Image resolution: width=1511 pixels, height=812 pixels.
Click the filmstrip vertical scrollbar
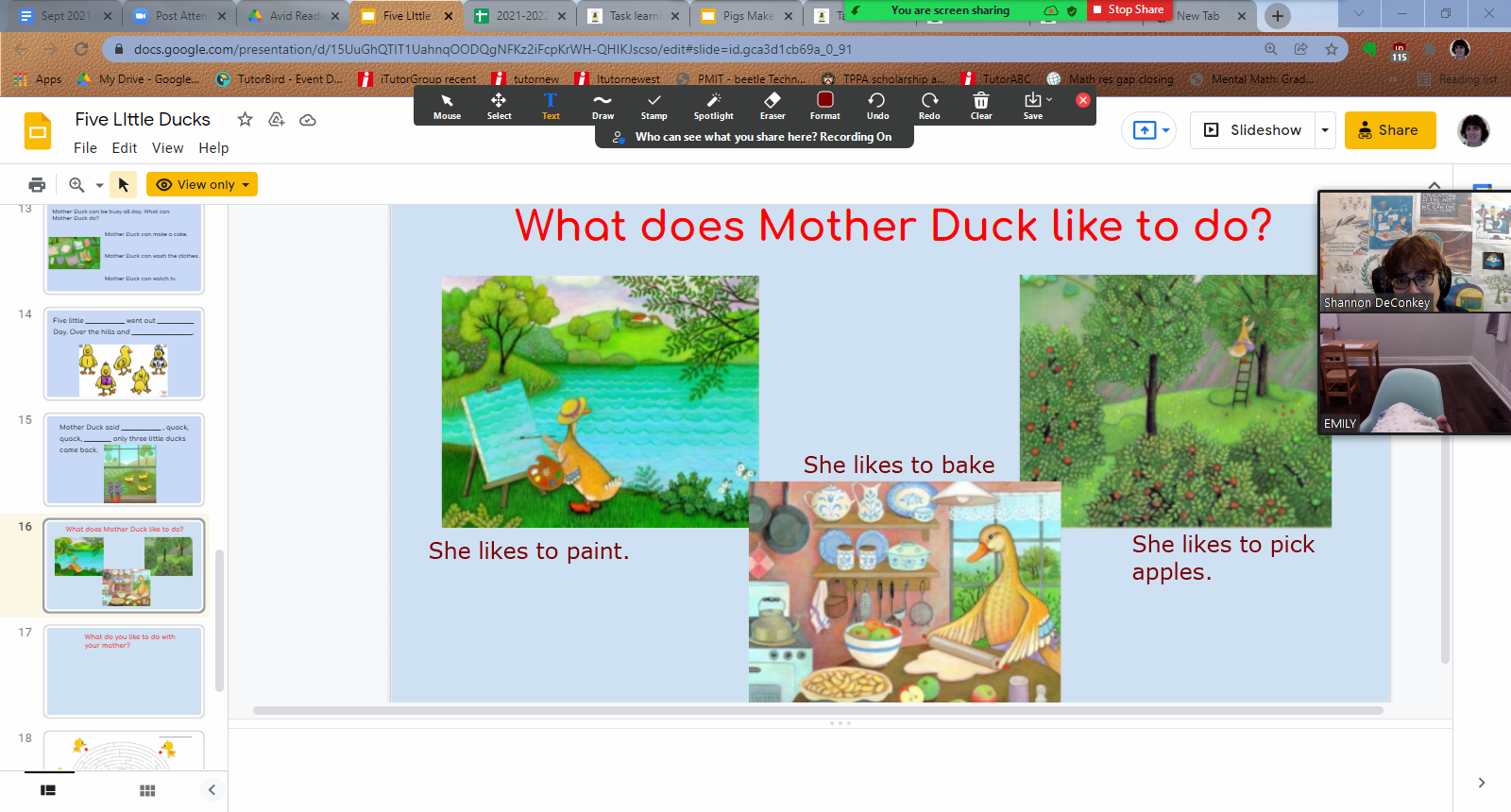click(219, 619)
